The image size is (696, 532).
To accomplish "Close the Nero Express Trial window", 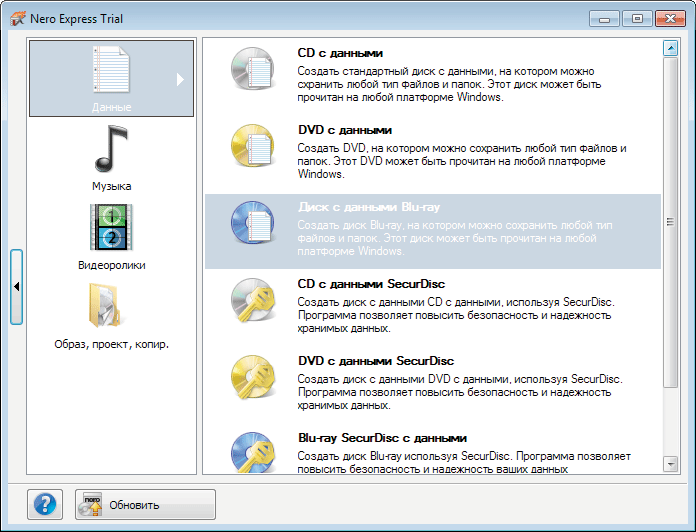I will click(670, 19).
